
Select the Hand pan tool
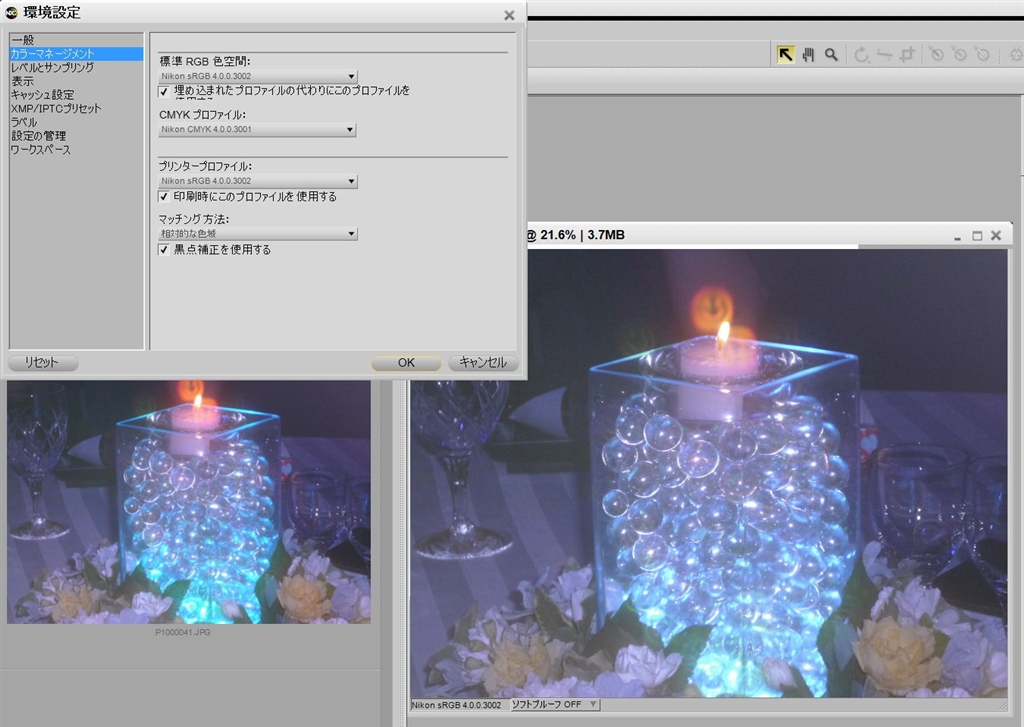click(808, 55)
